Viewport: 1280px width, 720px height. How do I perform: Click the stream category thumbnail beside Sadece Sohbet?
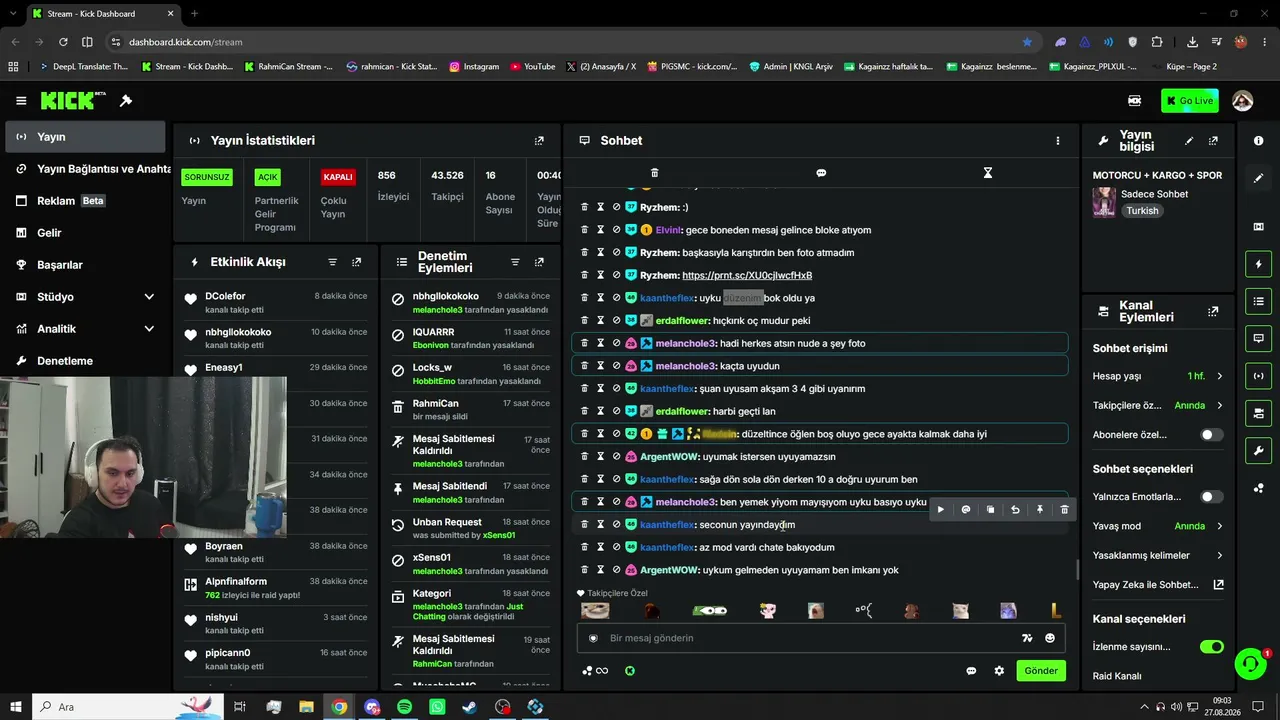coord(1104,202)
